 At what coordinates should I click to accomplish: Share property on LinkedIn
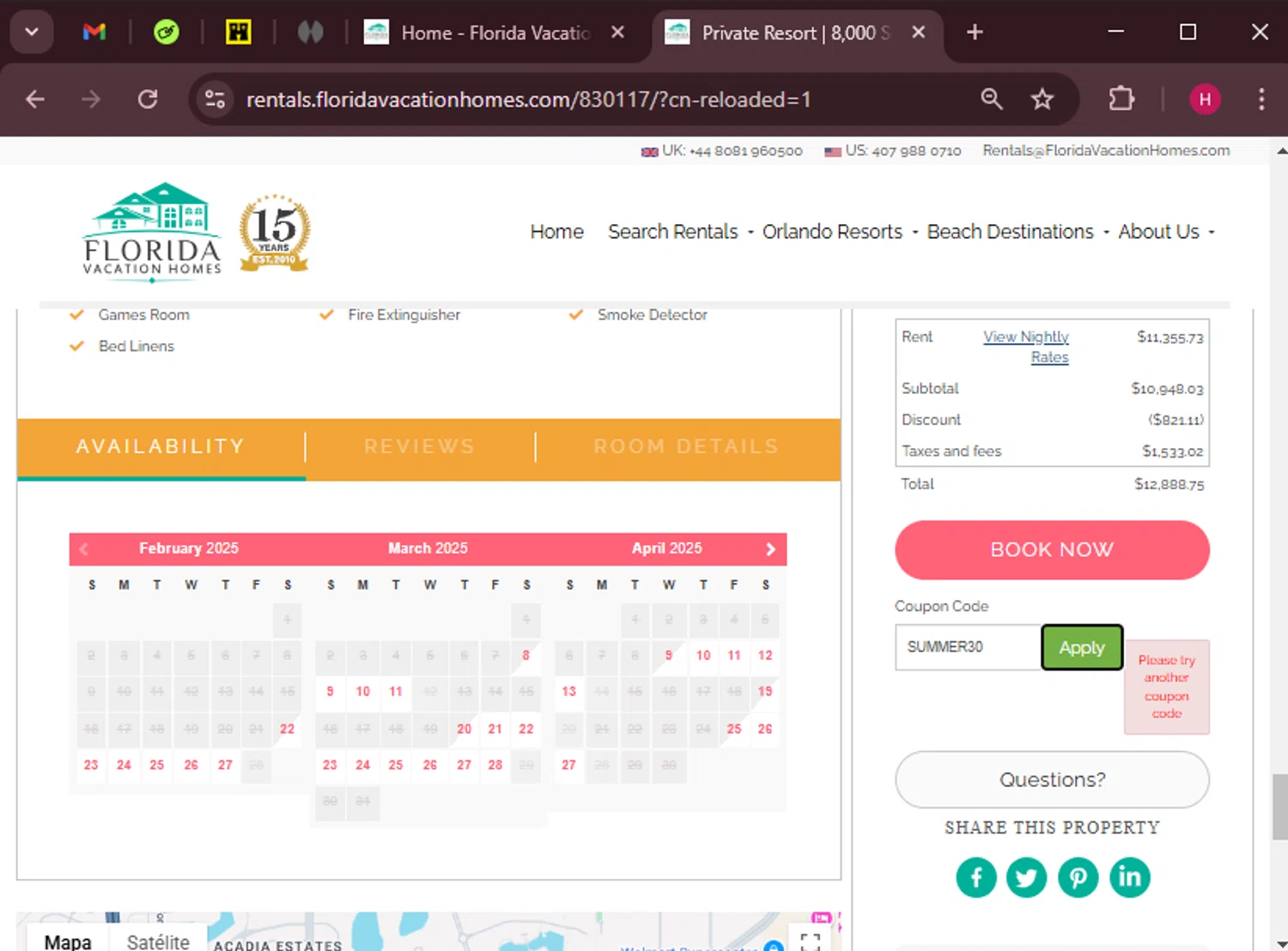click(x=1130, y=877)
